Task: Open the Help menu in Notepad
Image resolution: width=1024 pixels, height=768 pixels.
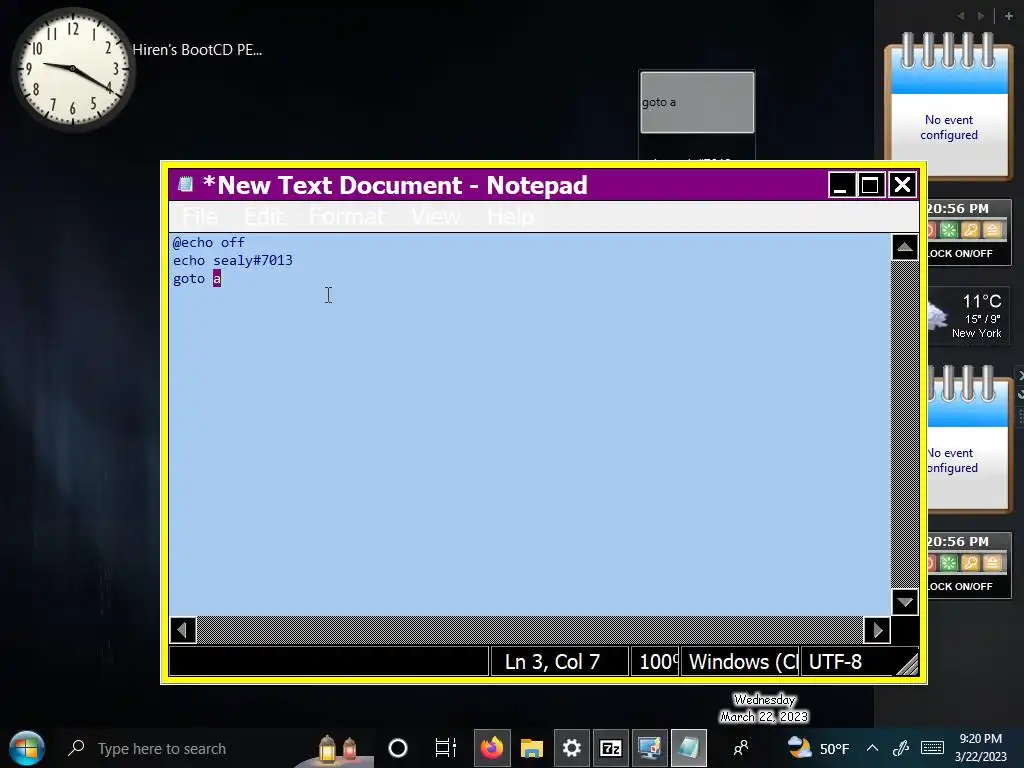Action: (511, 216)
